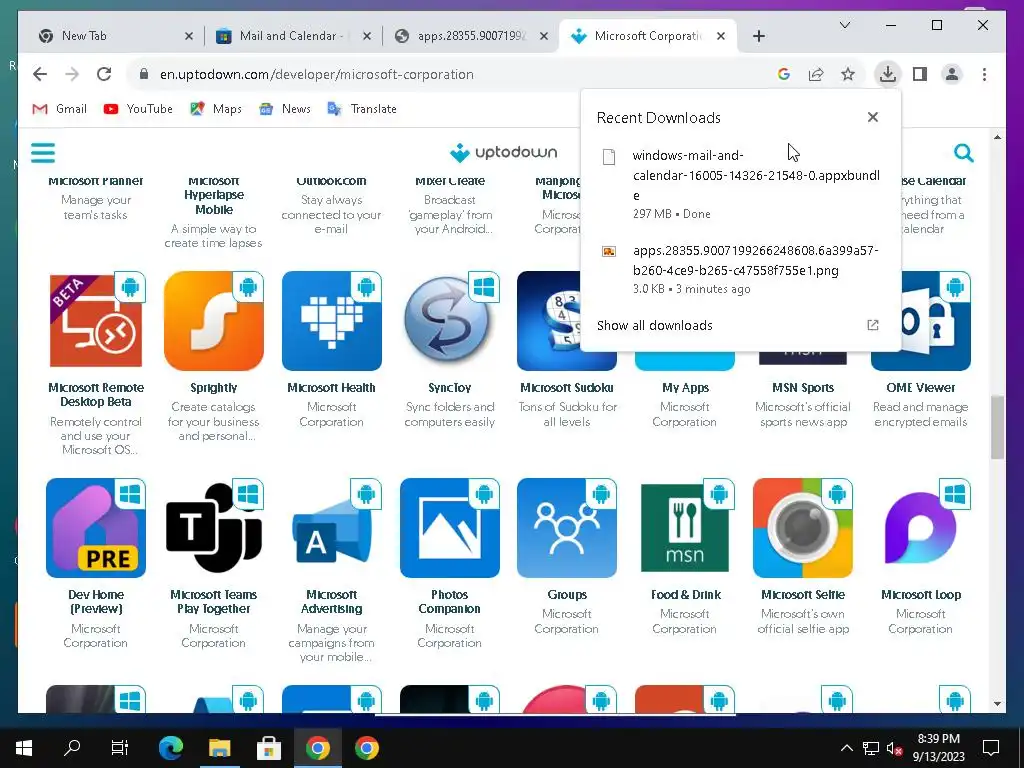The width and height of the screenshot is (1024, 768).
Task: Open the OME Viewer title link
Action: coord(921,388)
